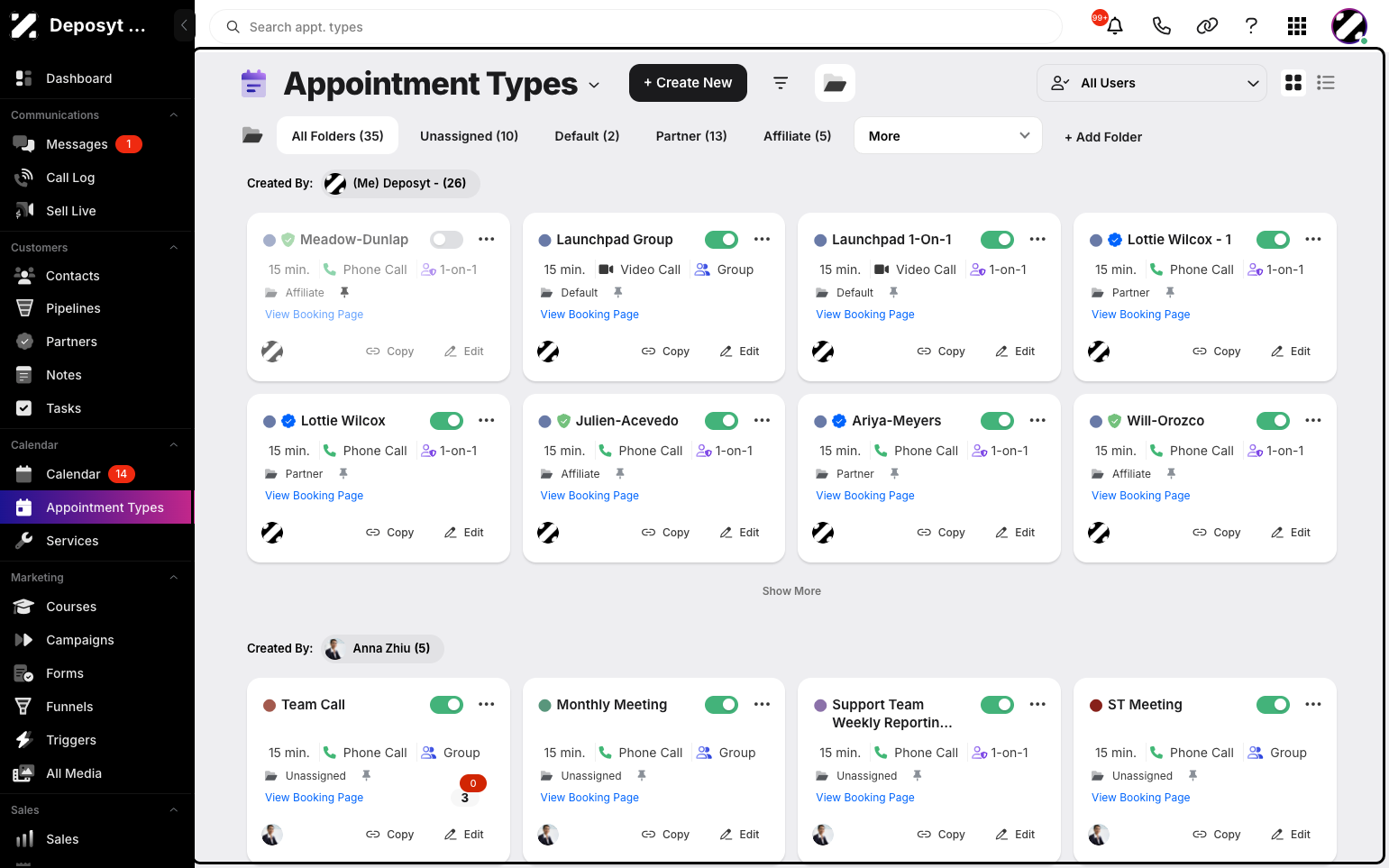The width and height of the screenshot is (1389, 868).
Task: Open three-dot menu on Will-Orozco card
Action: click(1312, 421)
